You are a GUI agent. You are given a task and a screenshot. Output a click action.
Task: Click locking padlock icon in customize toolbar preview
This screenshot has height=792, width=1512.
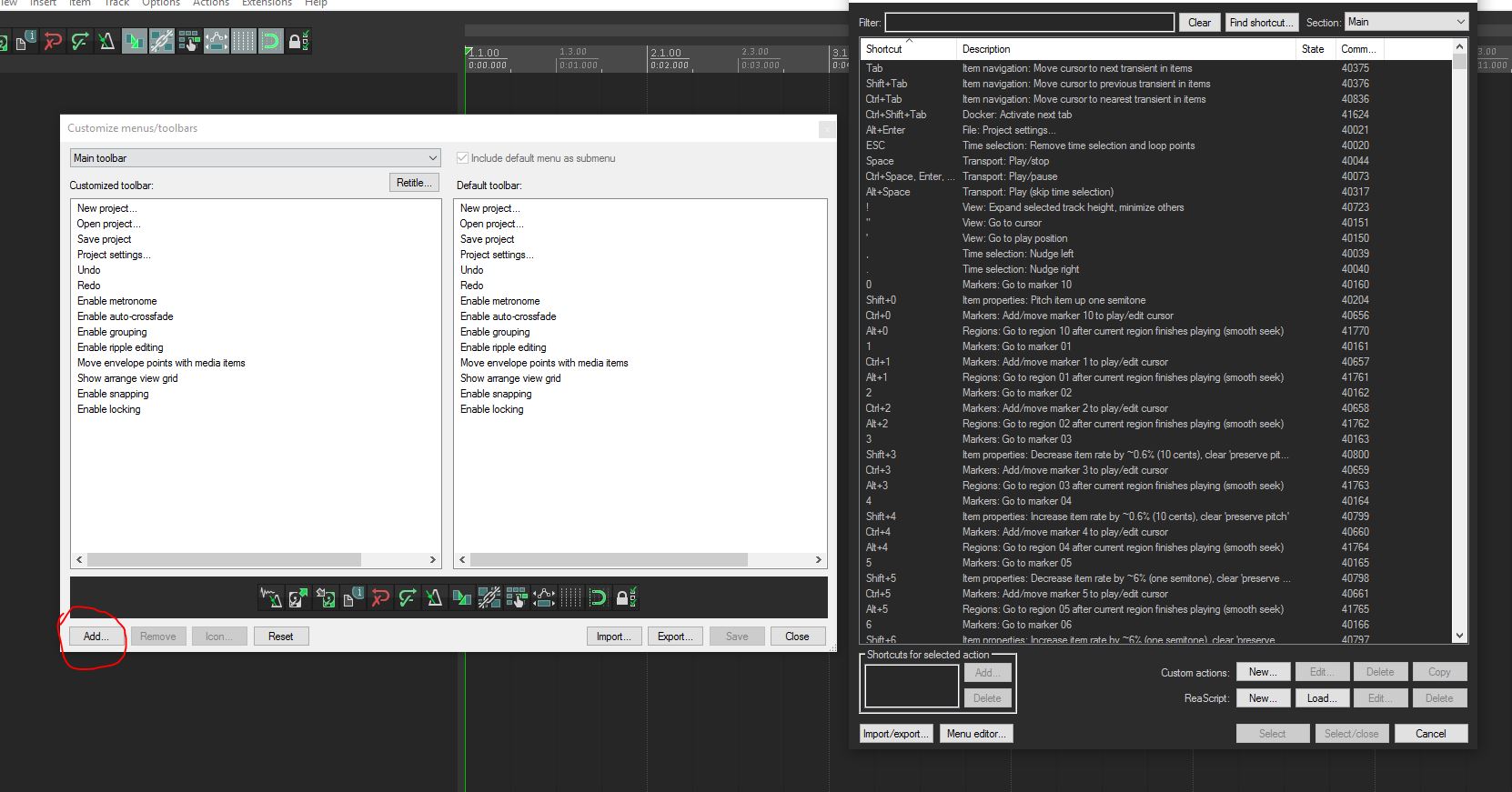click(x=626, y=597)
